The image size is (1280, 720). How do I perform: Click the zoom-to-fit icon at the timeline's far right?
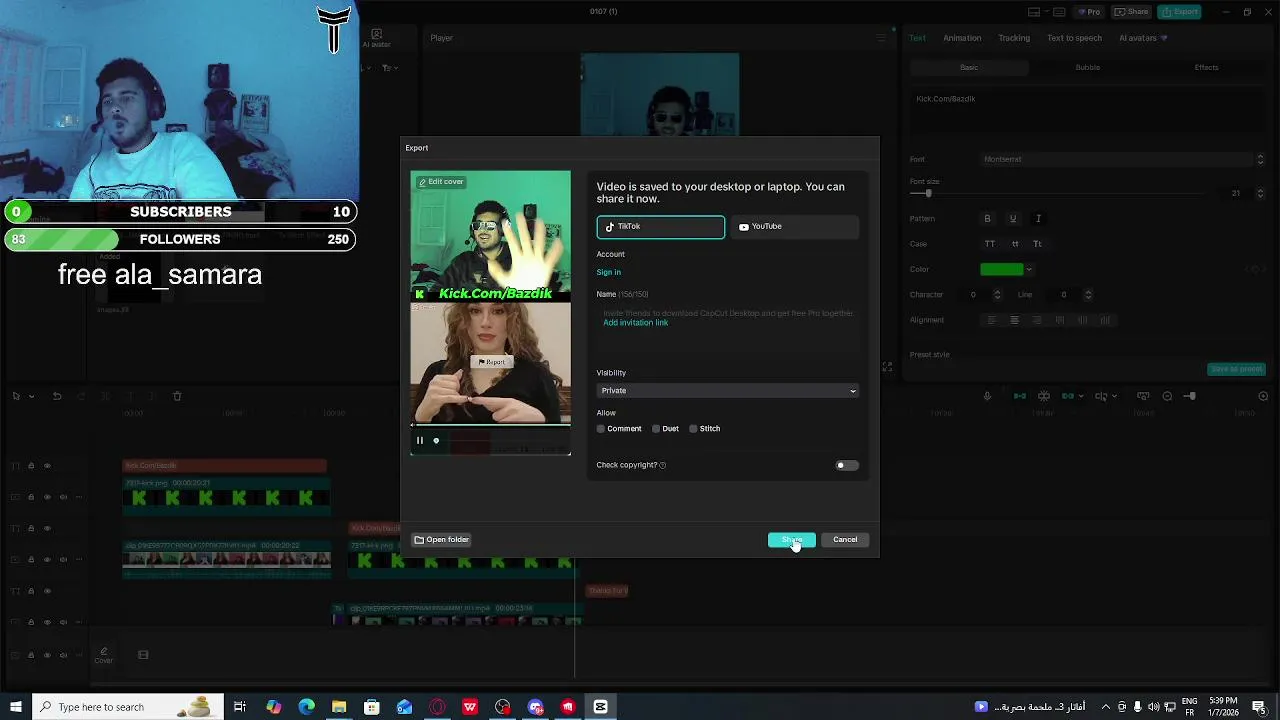click(x=1263, y=396)
